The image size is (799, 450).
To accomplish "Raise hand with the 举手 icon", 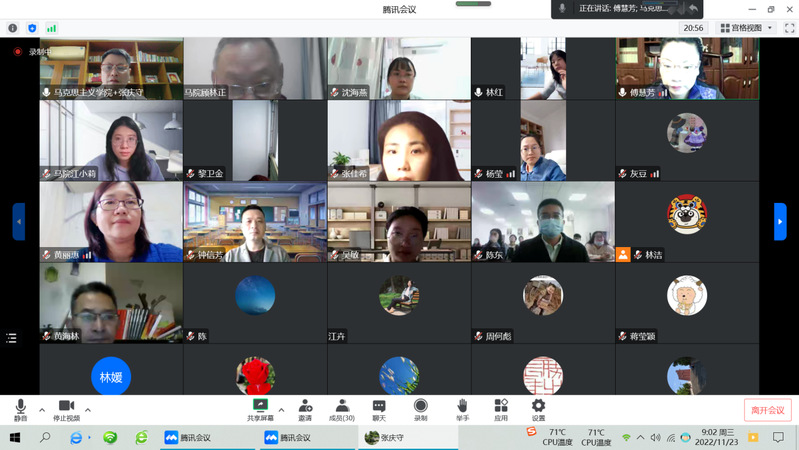I will pyautogui.click(x=462, y=410).
